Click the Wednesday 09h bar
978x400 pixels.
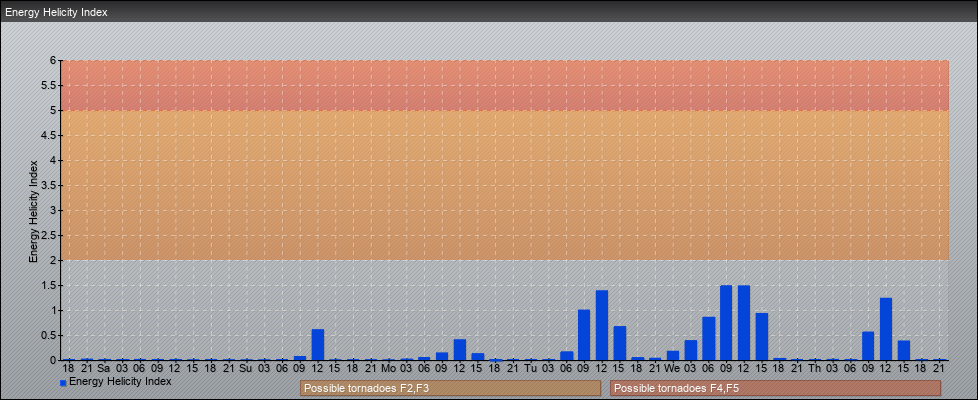point(726,323)
